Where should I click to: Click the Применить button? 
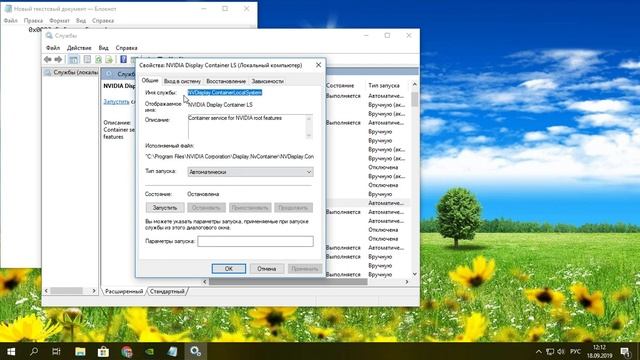click(304, 269)
